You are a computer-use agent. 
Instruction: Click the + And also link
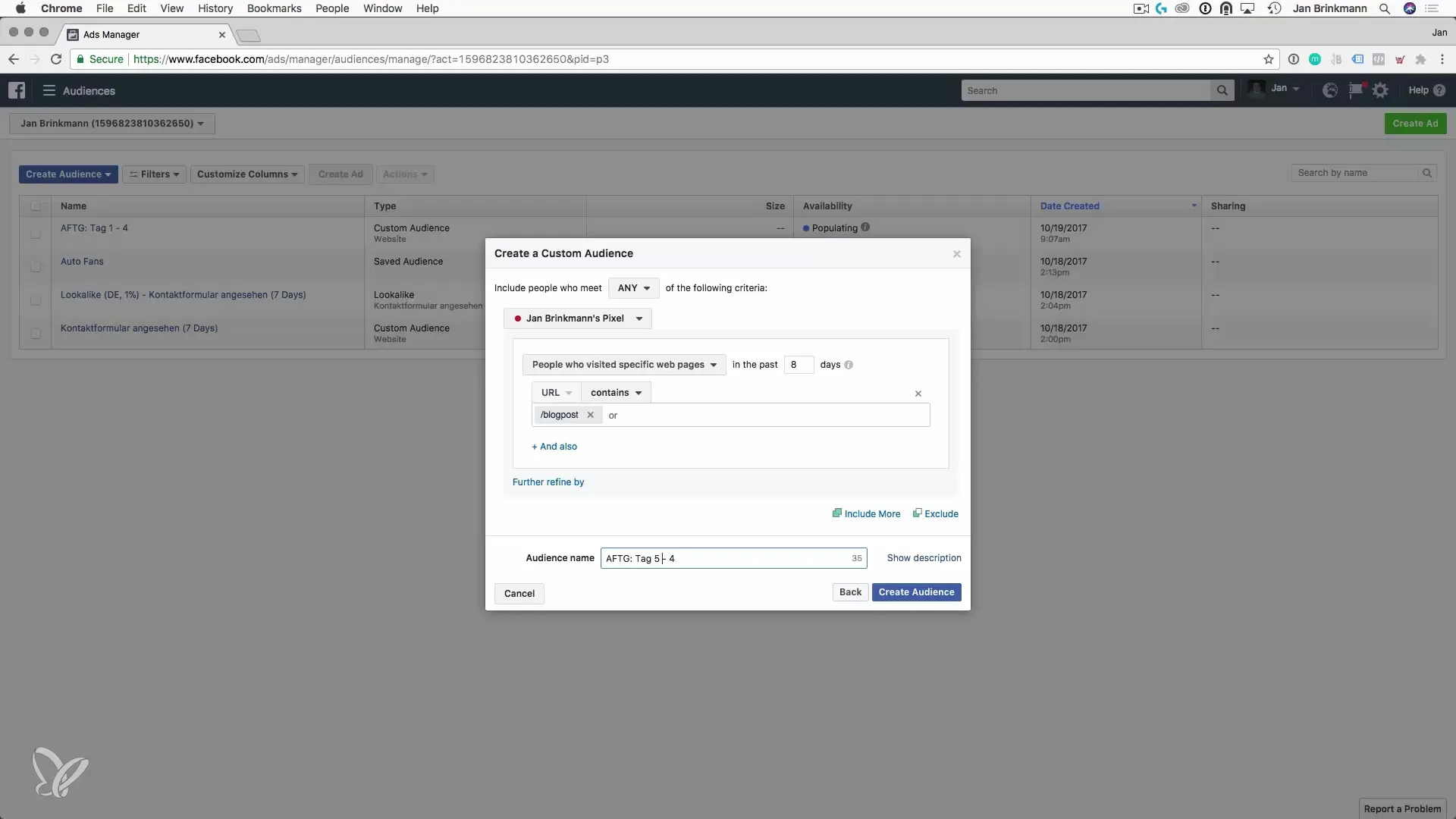coord(554,447)
